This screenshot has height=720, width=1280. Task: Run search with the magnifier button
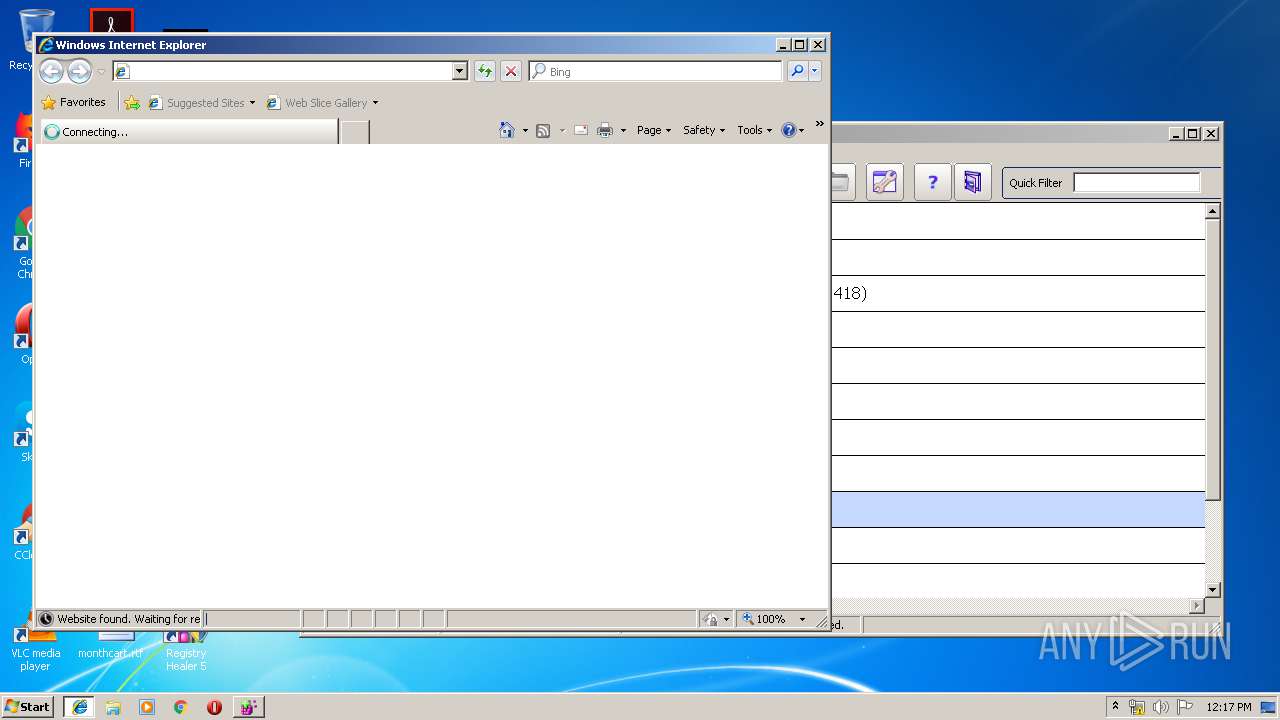click(797, 71)
